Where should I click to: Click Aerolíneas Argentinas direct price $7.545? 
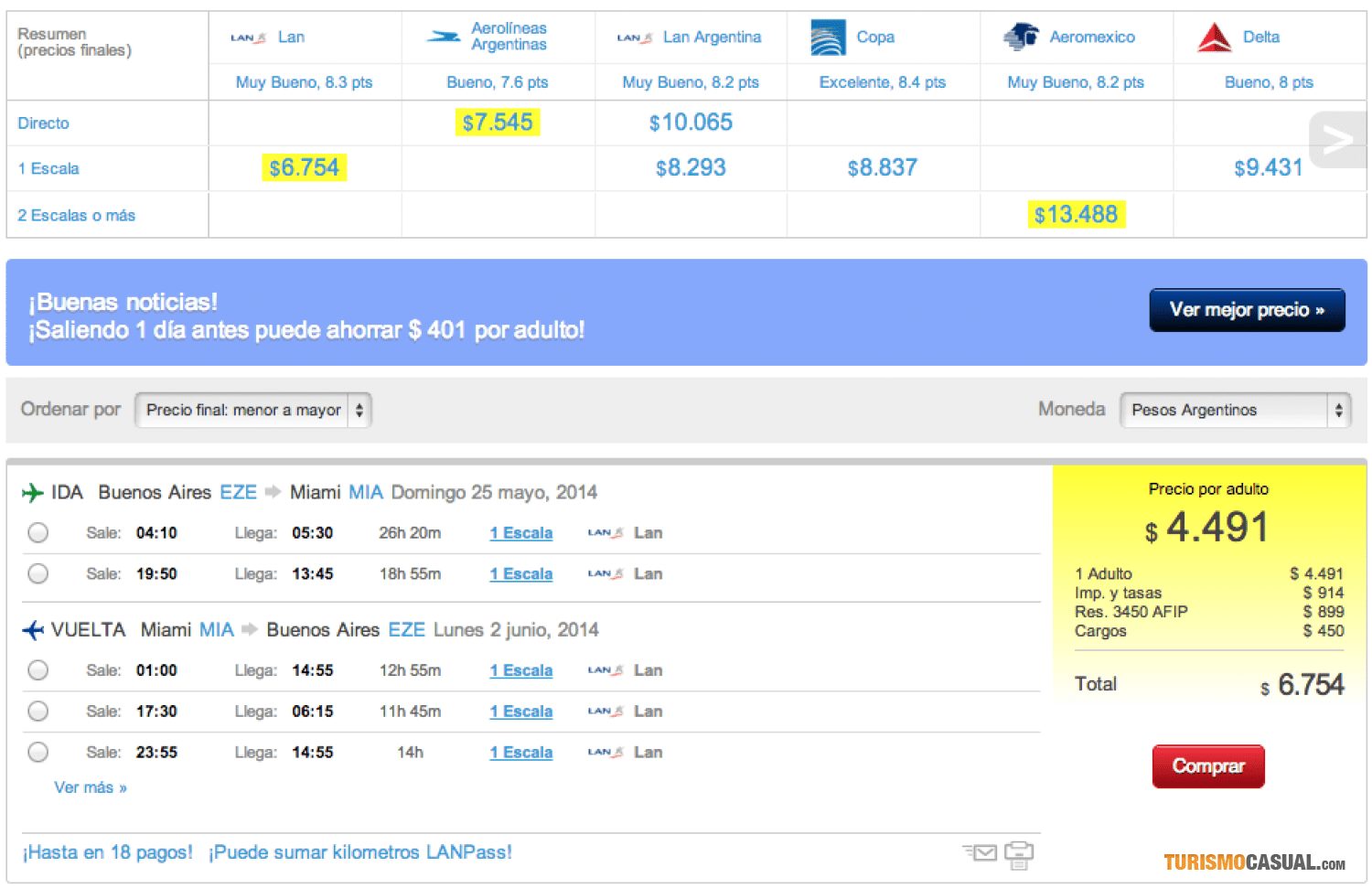coord(498,123)
